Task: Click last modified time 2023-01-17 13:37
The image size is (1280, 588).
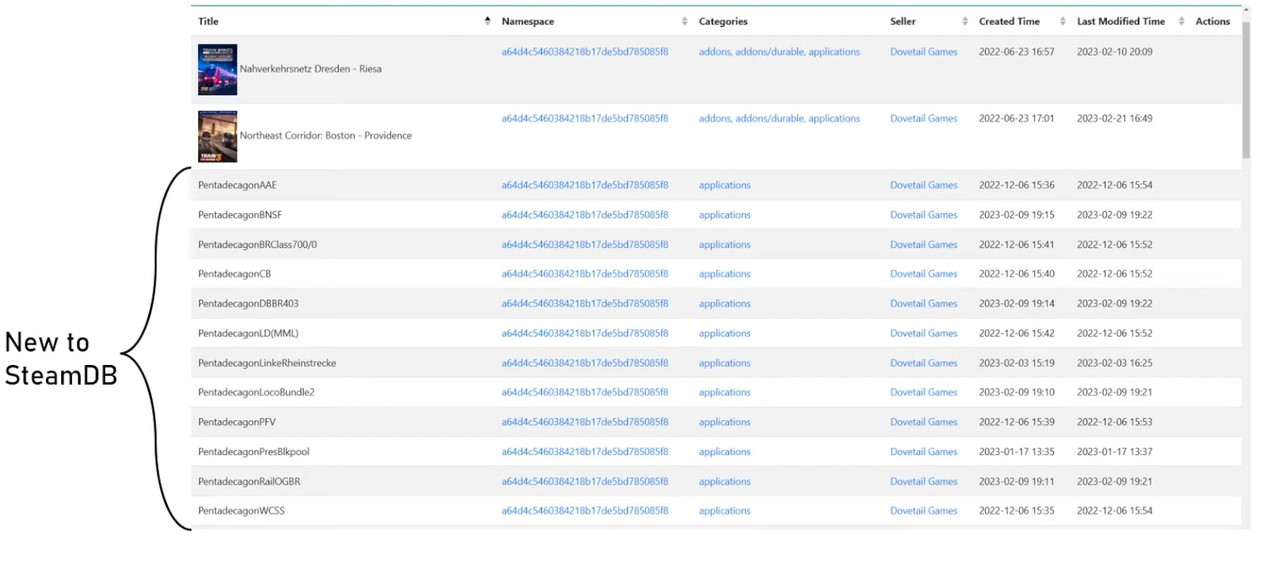Action: (1114, 452)
